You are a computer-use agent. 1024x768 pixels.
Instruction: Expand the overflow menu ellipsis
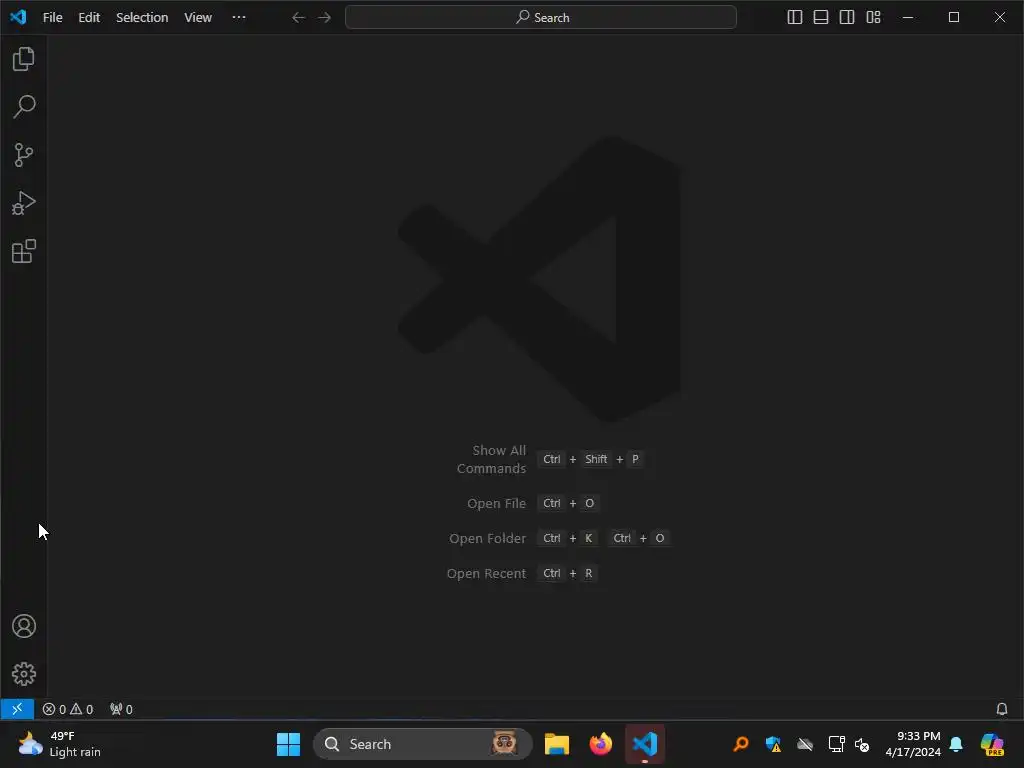pyautogui.click(x=239, y=18)
